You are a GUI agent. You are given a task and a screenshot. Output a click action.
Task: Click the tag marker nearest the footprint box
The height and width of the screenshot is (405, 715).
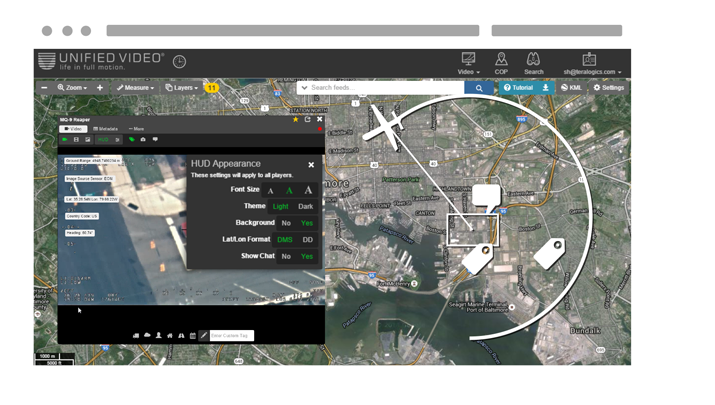[478, 259]
